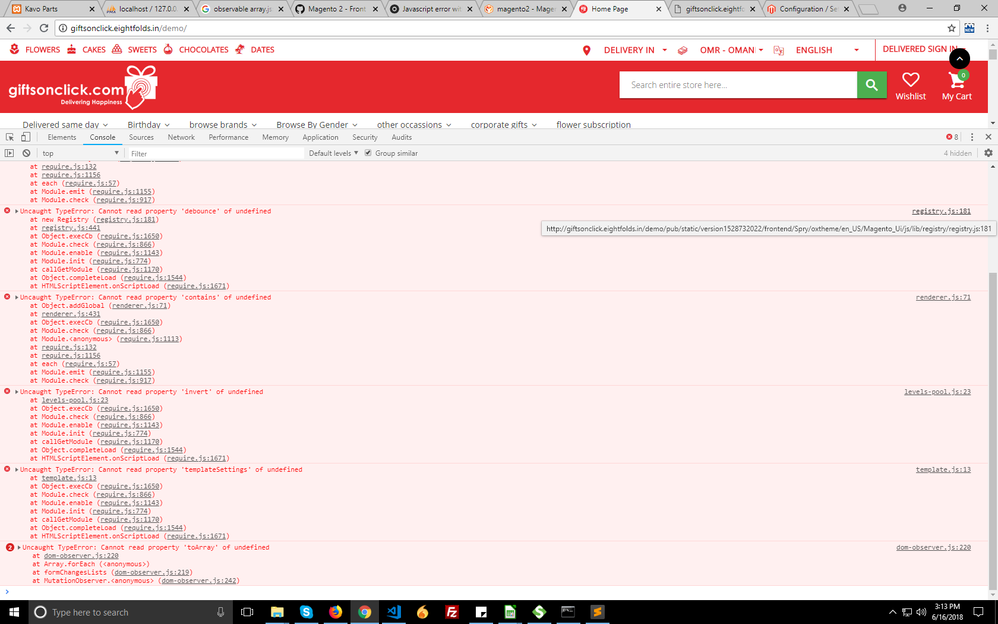Open the Default levels dropdown
The image size is (998, 624).
point(334,153)
